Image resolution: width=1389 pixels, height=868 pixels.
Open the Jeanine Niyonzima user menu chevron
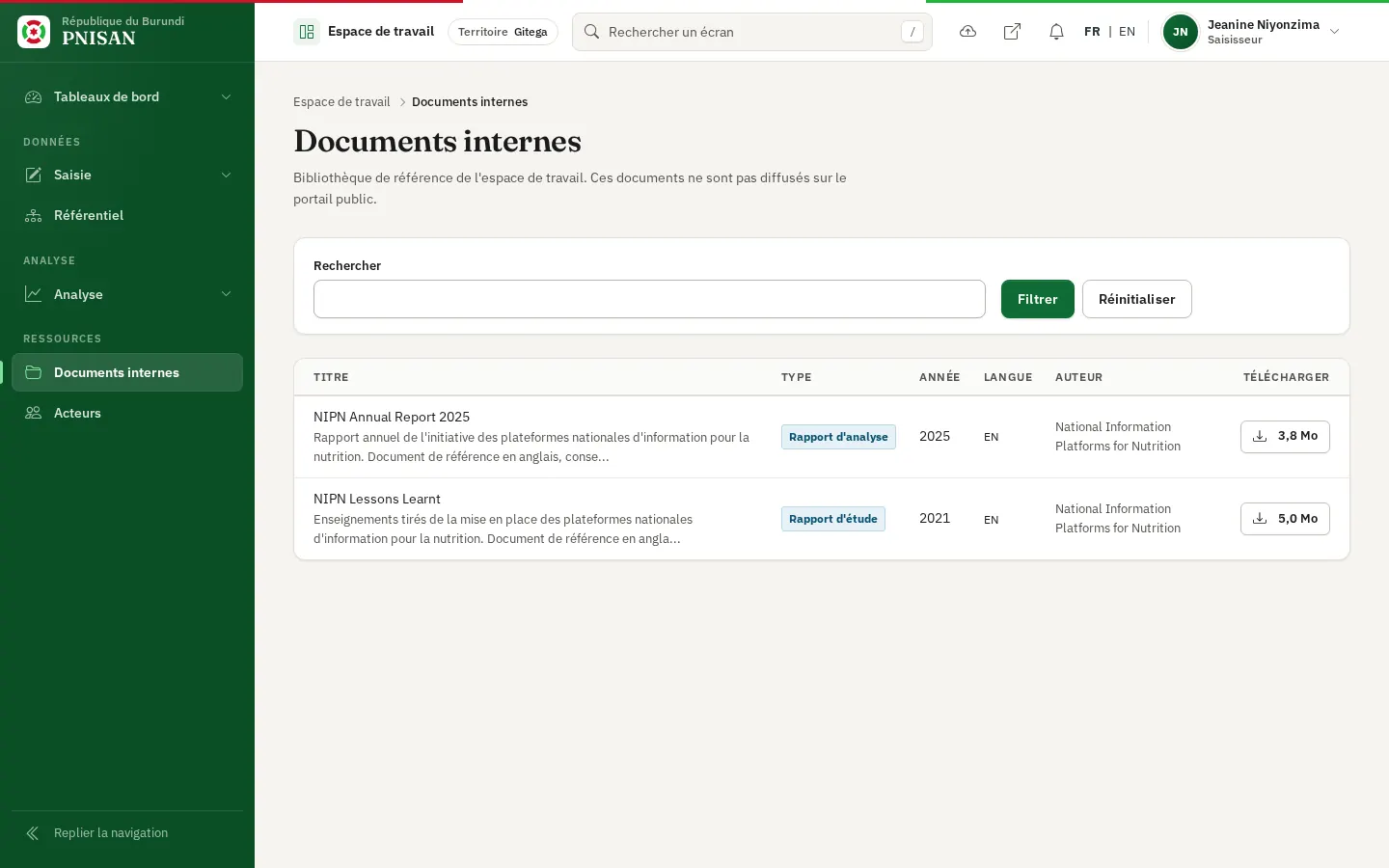[x=1335, y=32]
